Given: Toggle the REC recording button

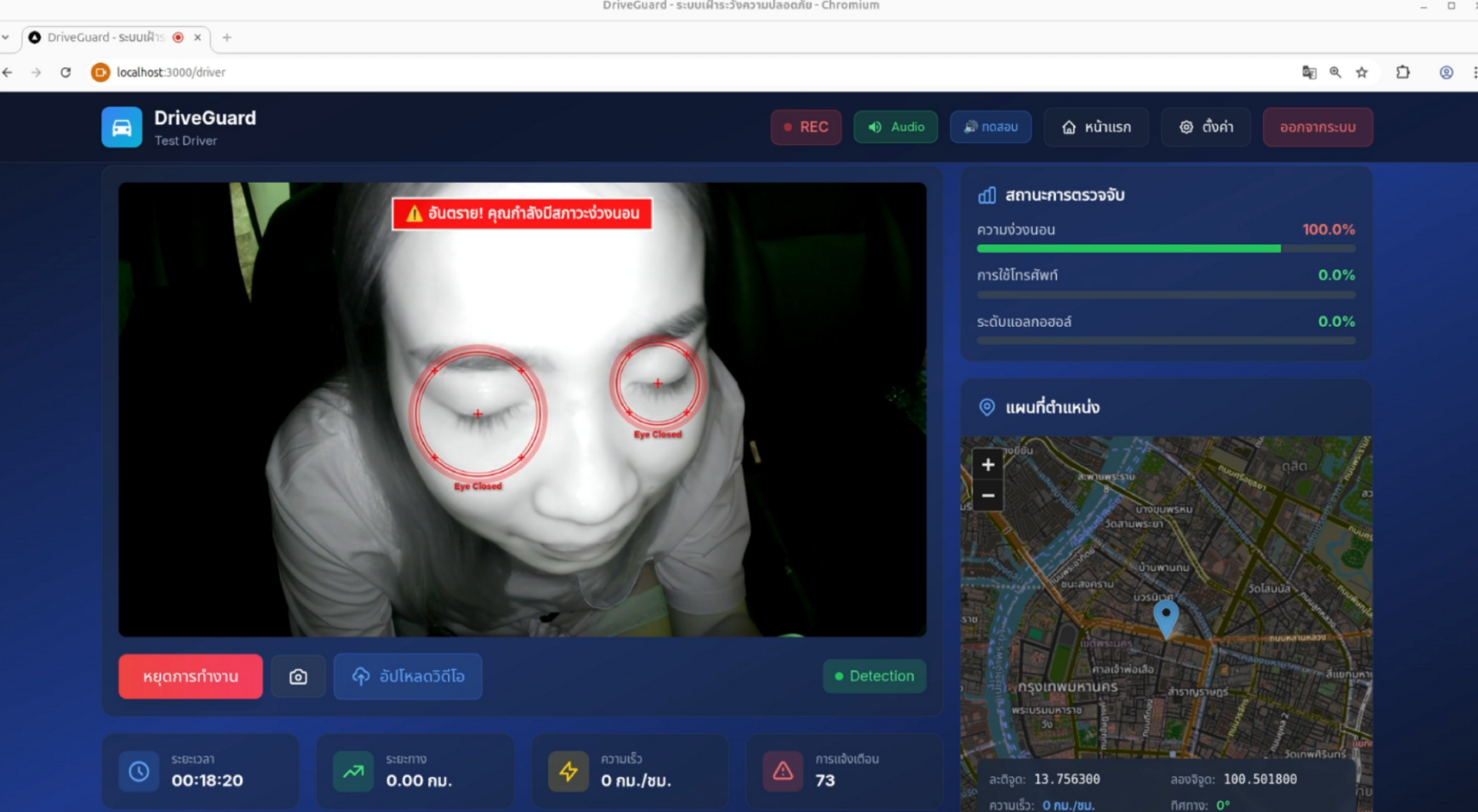Looking at the screenshot, I should coord(805,127).
